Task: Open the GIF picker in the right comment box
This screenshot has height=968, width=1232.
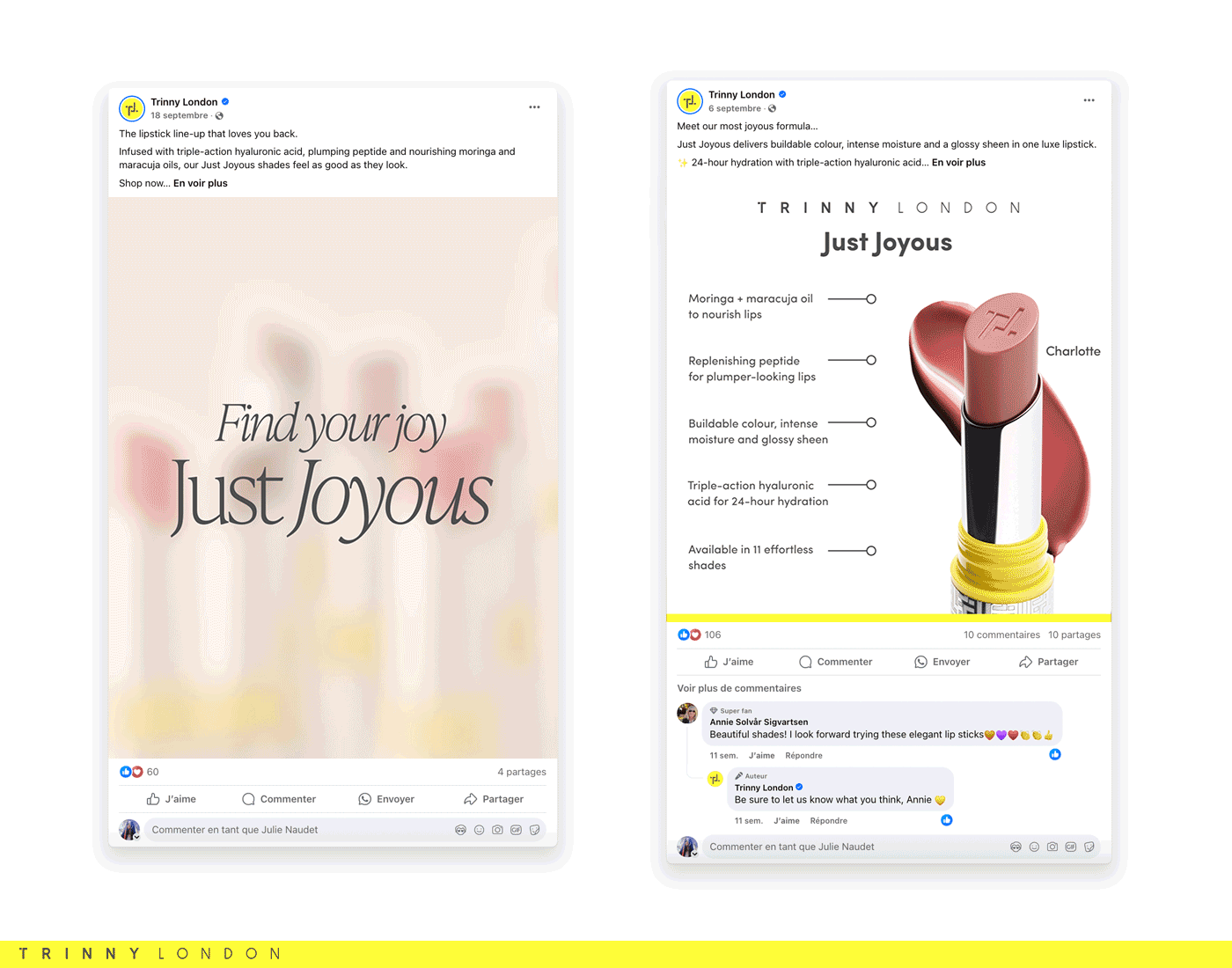Action: [x=1071, y=847]
